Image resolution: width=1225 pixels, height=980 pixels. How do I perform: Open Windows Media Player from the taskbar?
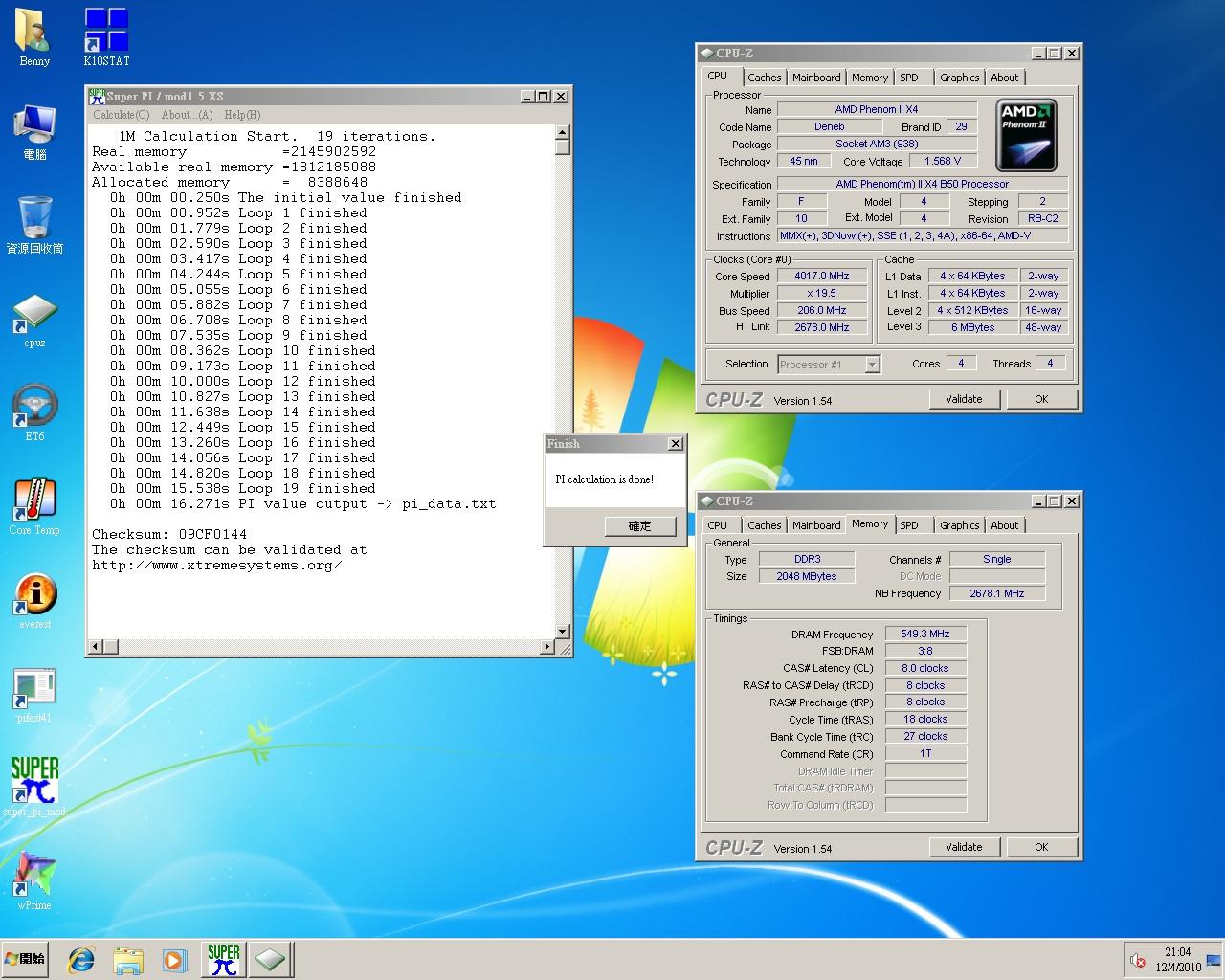173,960
